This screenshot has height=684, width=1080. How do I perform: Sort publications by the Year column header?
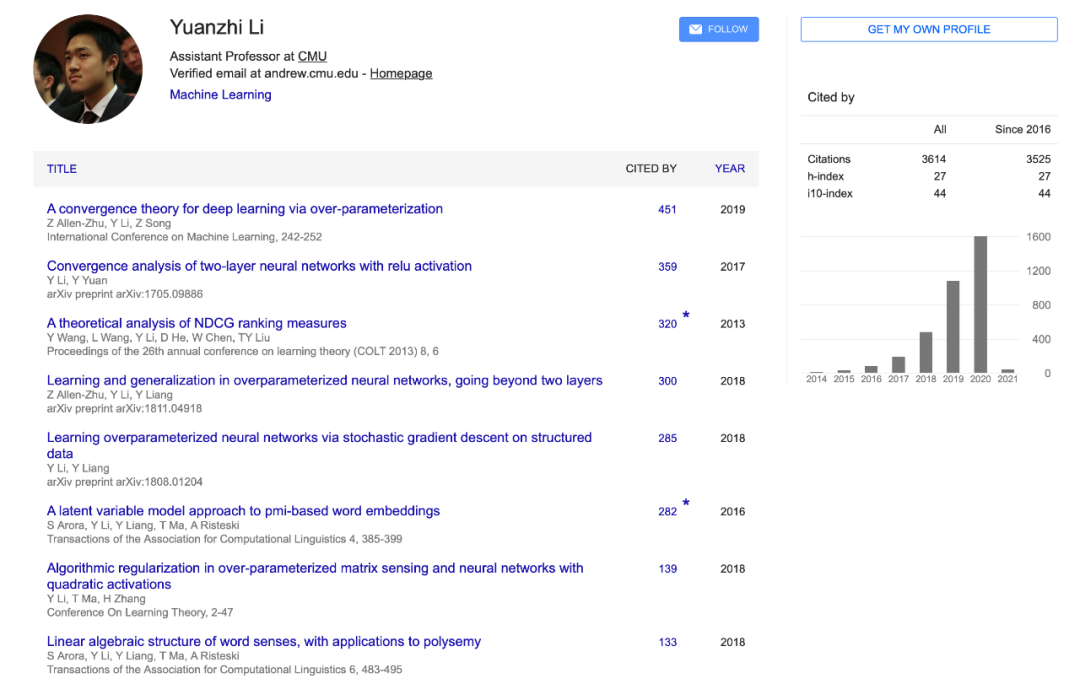(x=729, y=169)
